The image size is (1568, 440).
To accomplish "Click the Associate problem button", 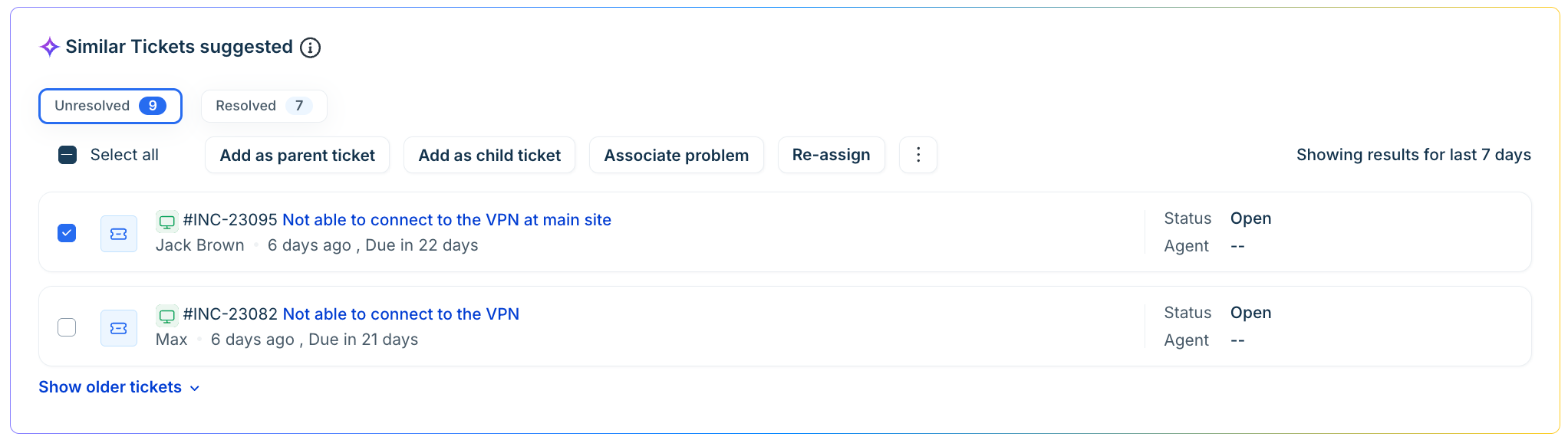I will pos(677,155).
